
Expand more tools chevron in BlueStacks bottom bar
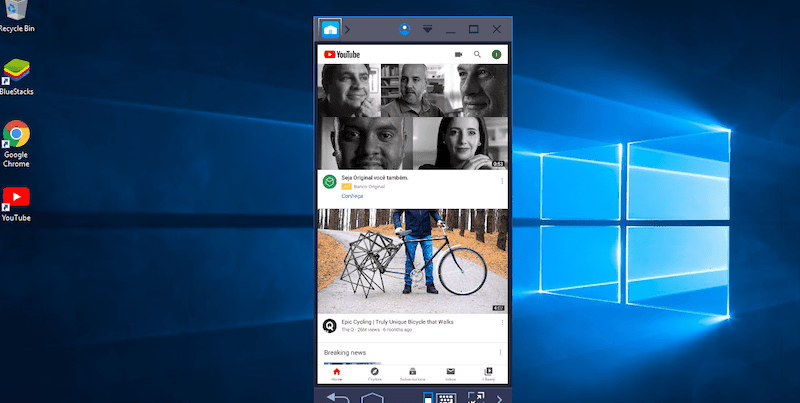pyautogui.click(x=499, y=398)
